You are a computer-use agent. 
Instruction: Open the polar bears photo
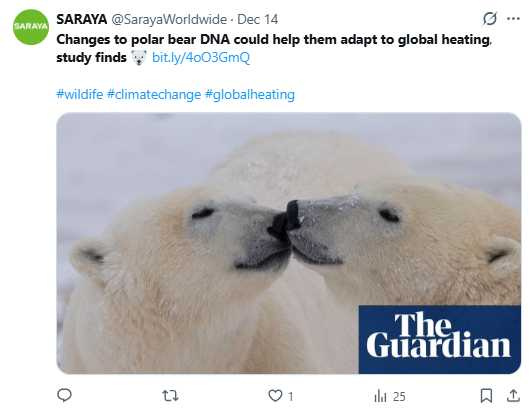click(289, 243)
